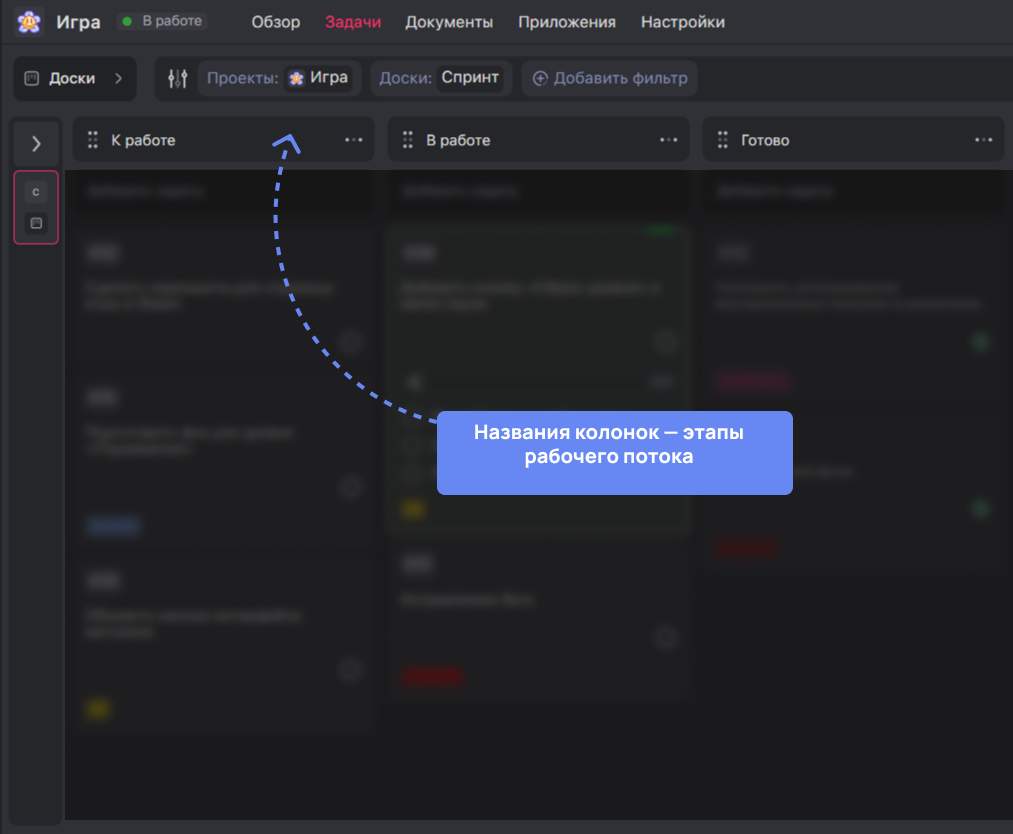Image resolution: width=1013 pixels, height=834 pixels.
Task: Open three-dot menu of Готово column
Action: click(x=984, y=140)
